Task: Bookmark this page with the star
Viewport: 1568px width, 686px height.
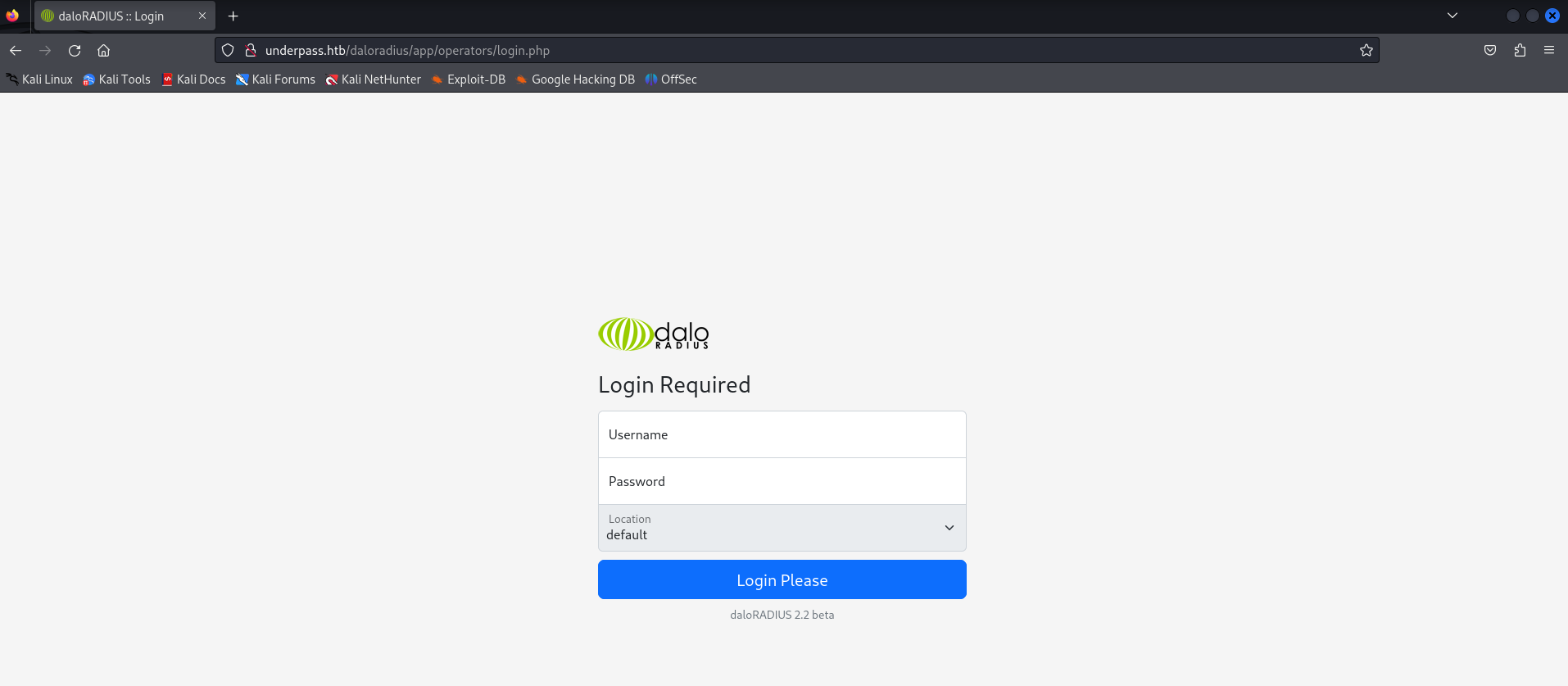Action: tap(1366, 51)
